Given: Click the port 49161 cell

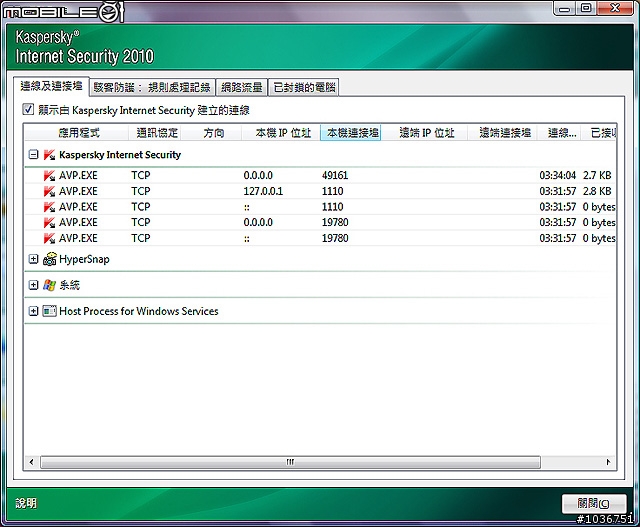Looking at the screenshot, I should (335, 176).
